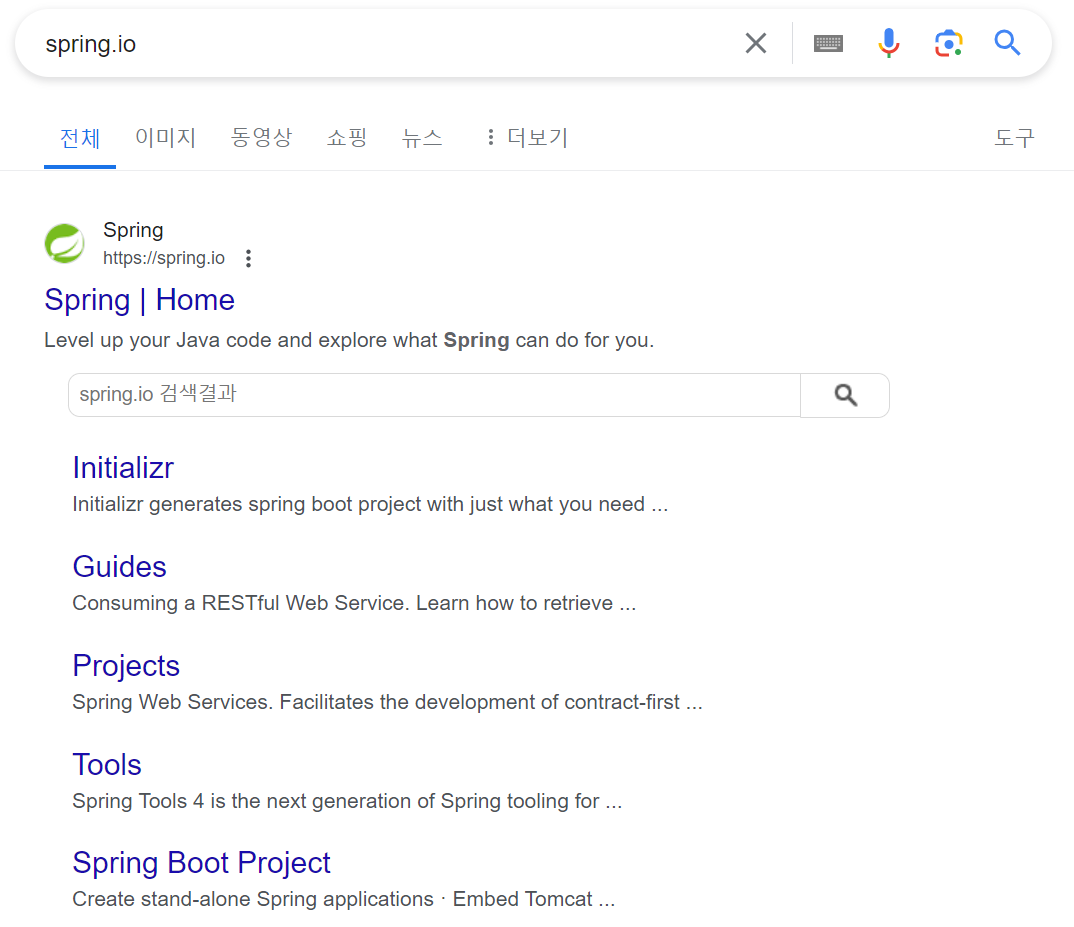Open the three-dot menu next to https://spring.io

click(x=249, y=258)
